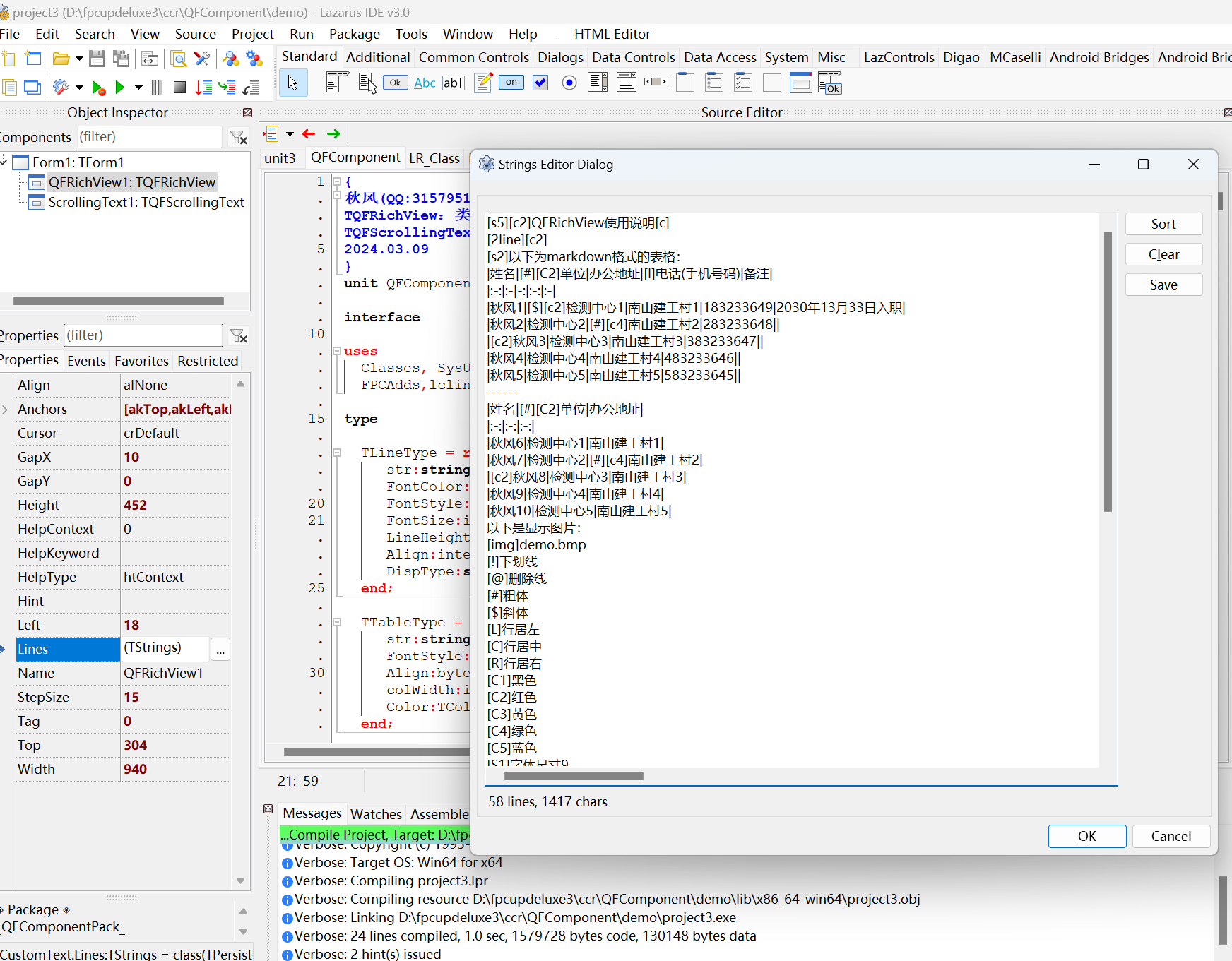Image resolution: width=1232 pixels, height=961 pixels.
Task: Collapse the 'uses' code fold marker
Action: (337, 351)
